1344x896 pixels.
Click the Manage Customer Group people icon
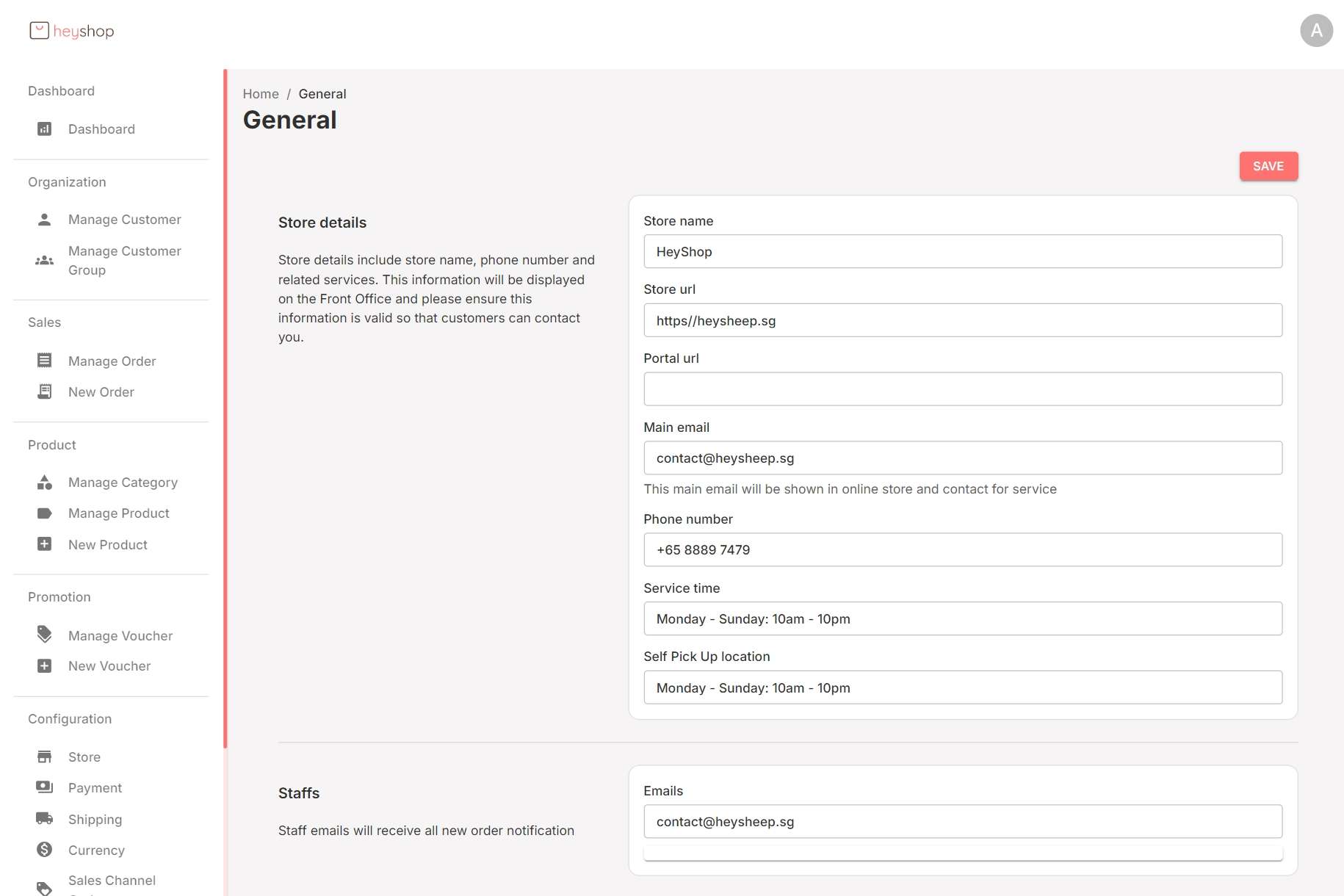pyautogui.click(x=44, y=261)
